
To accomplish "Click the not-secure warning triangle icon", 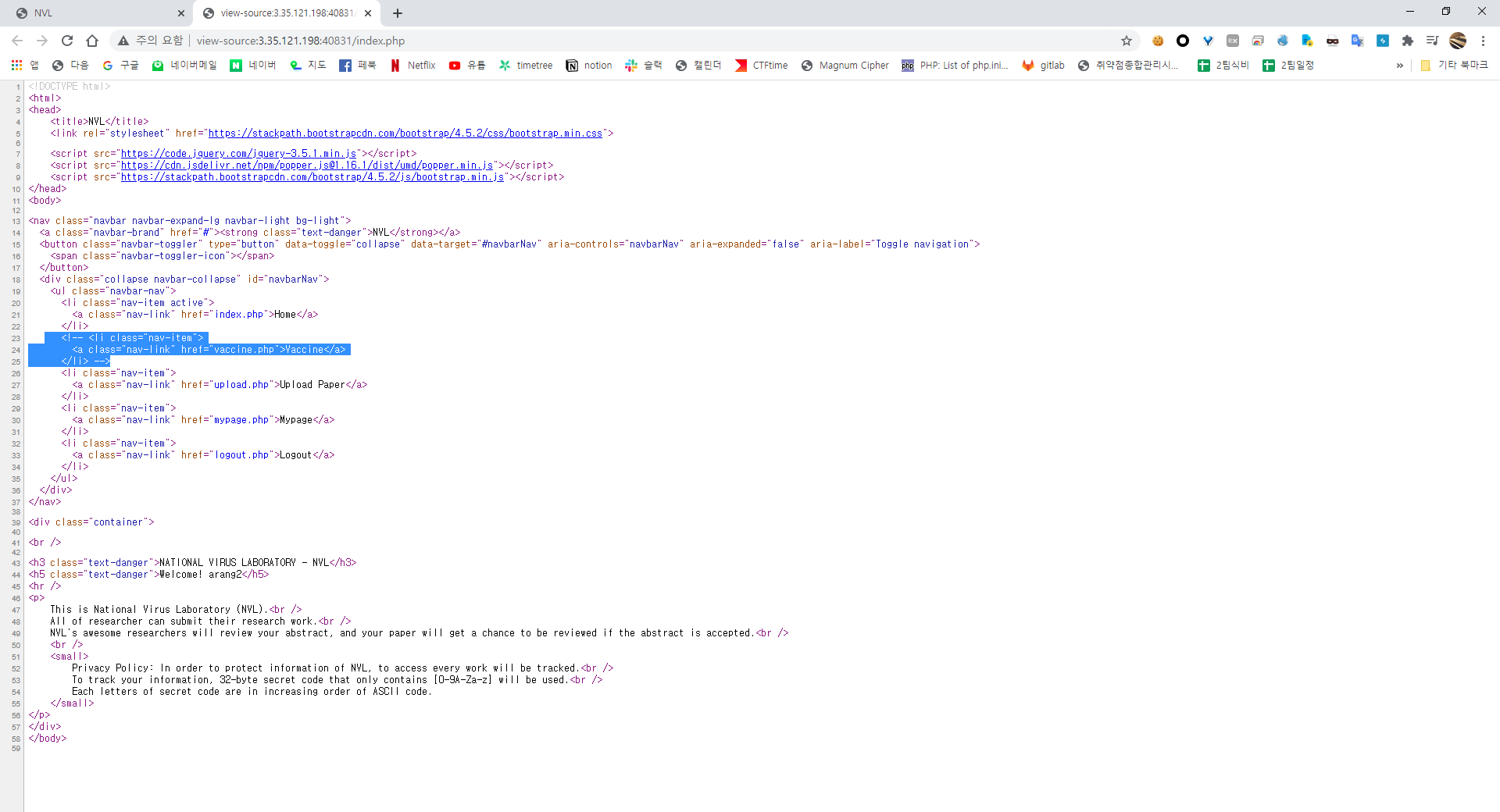I will (123, 41).
